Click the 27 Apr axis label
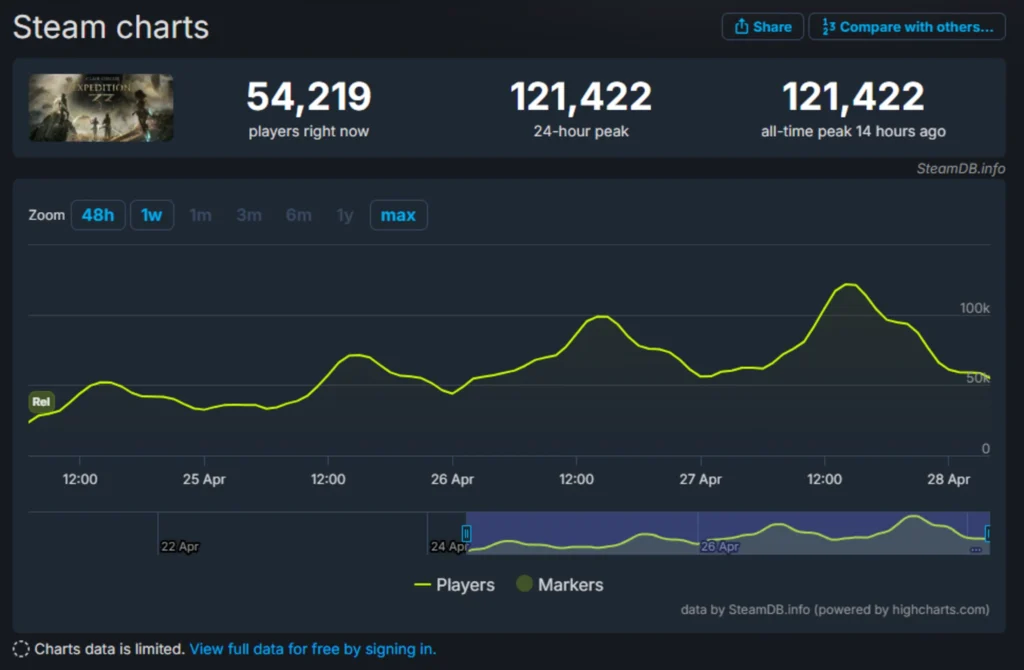The width and height of the screenshot is (1024, 670). (700, 479)
